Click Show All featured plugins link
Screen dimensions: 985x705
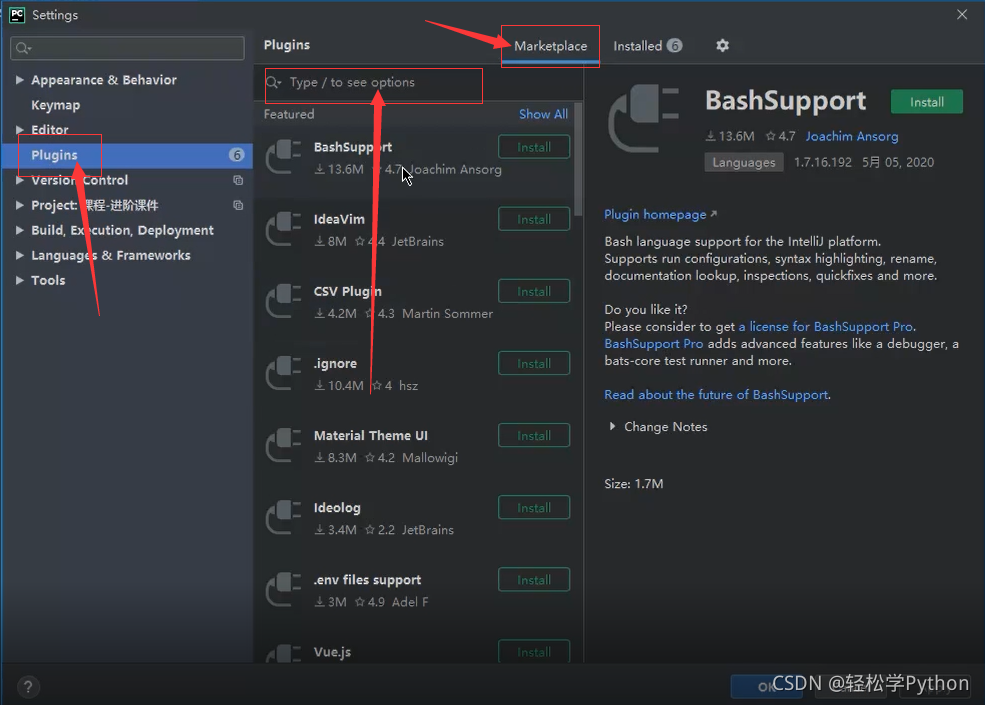coord(543,114)
